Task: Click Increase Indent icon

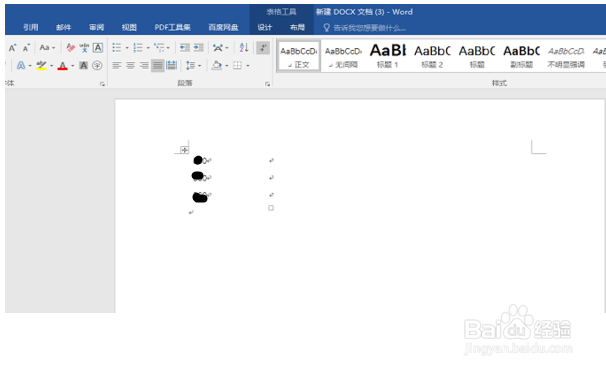Action: coord(199,48)
